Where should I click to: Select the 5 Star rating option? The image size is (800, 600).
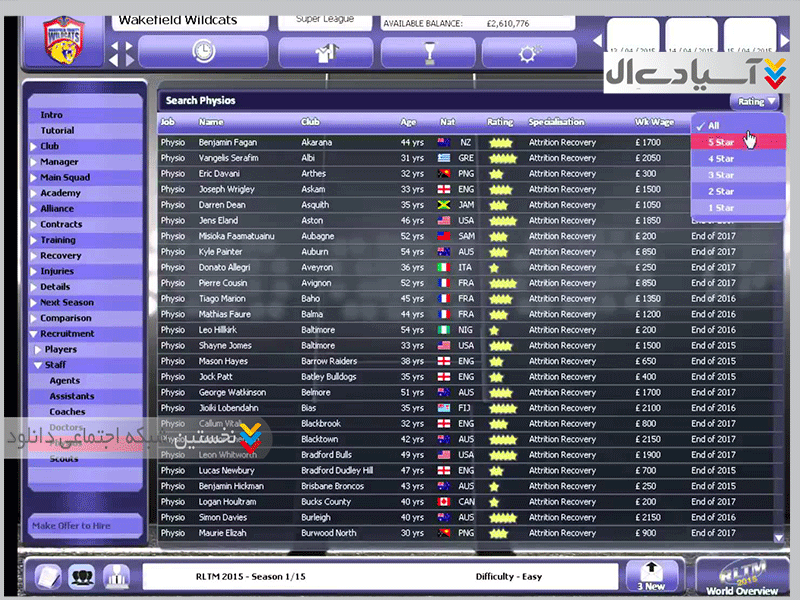point(721,142)
